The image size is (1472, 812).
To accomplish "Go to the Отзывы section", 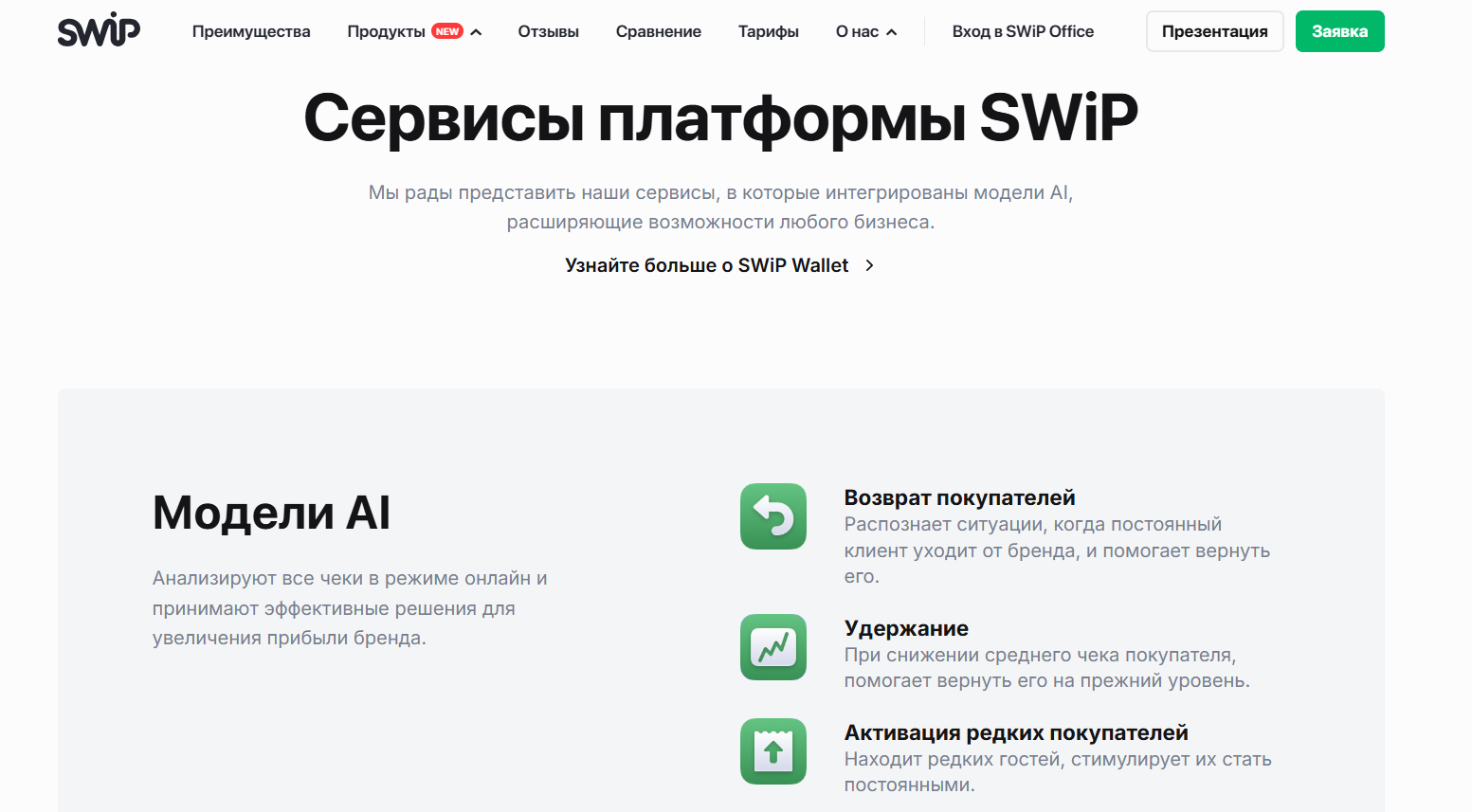I will (548, 31).
